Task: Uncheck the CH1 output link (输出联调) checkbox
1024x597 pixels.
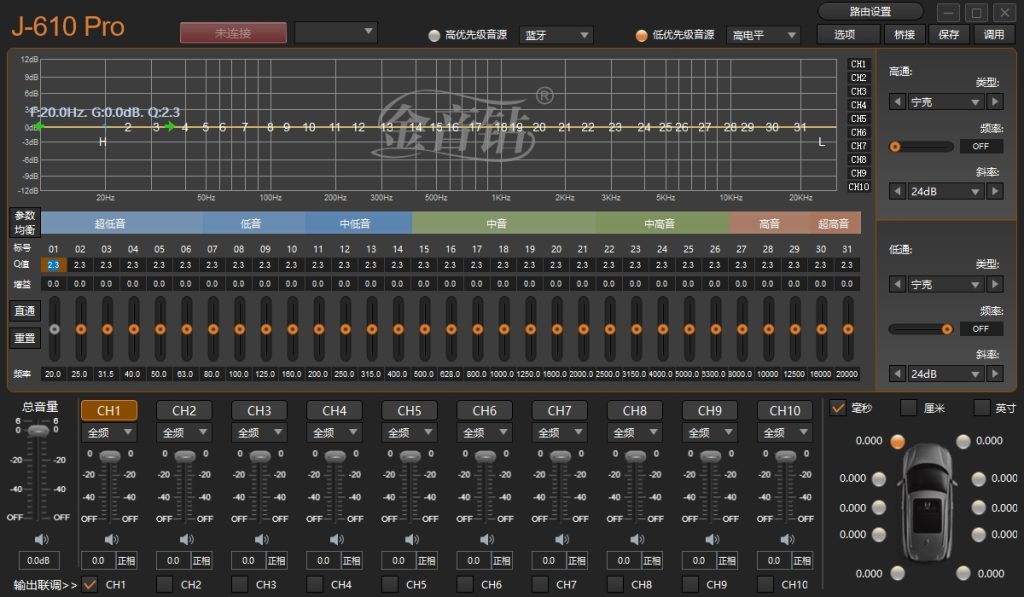Action: (90, 584)
